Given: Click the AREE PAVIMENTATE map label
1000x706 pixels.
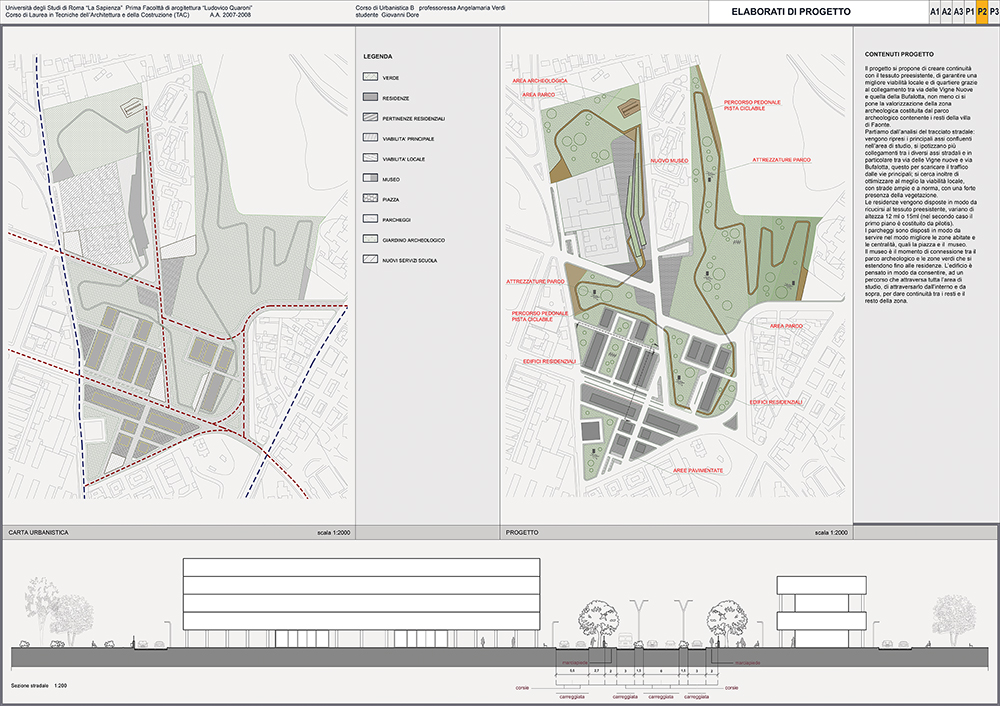Looking at the screenshot, I should click(697, 469).
